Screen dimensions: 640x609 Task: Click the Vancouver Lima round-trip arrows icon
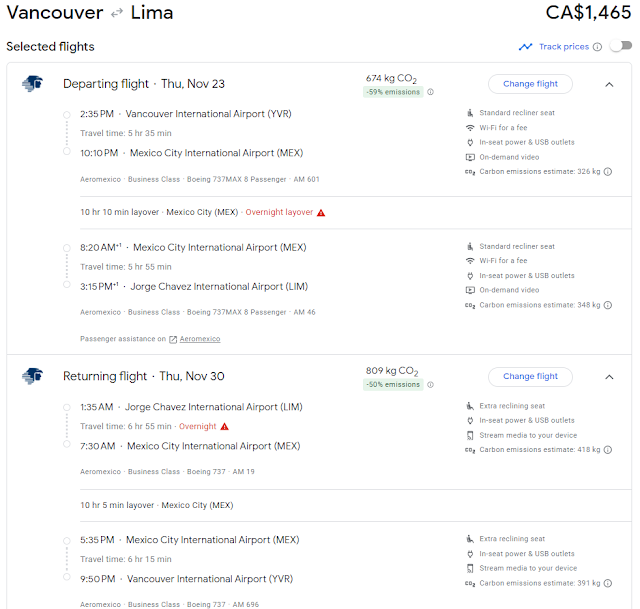click(x=117, y=13)
